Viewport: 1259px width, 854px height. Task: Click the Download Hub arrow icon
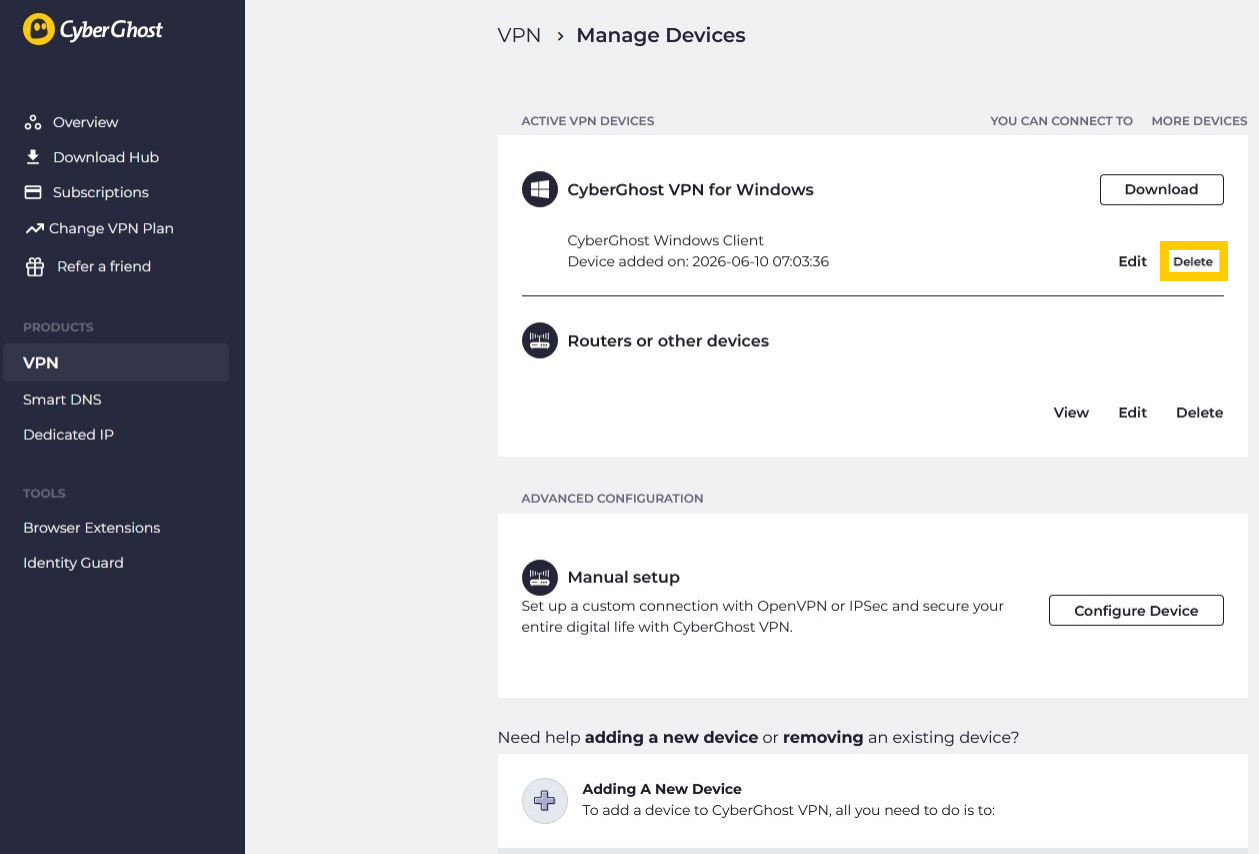pyautogui.click(x=33, y=157)
